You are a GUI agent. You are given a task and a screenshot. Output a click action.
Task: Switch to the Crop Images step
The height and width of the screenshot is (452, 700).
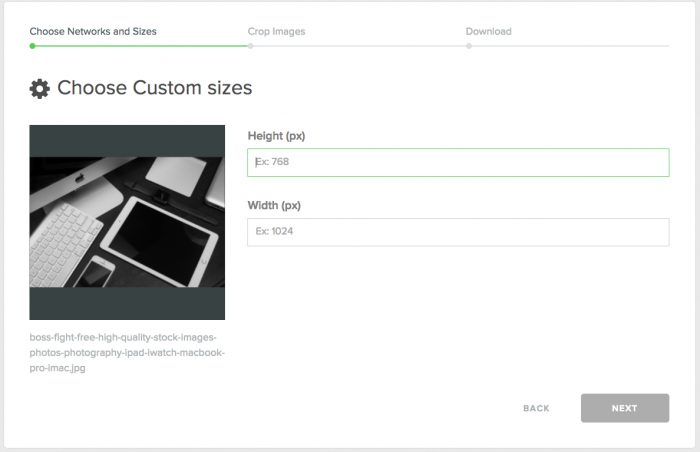click(276, 31)
